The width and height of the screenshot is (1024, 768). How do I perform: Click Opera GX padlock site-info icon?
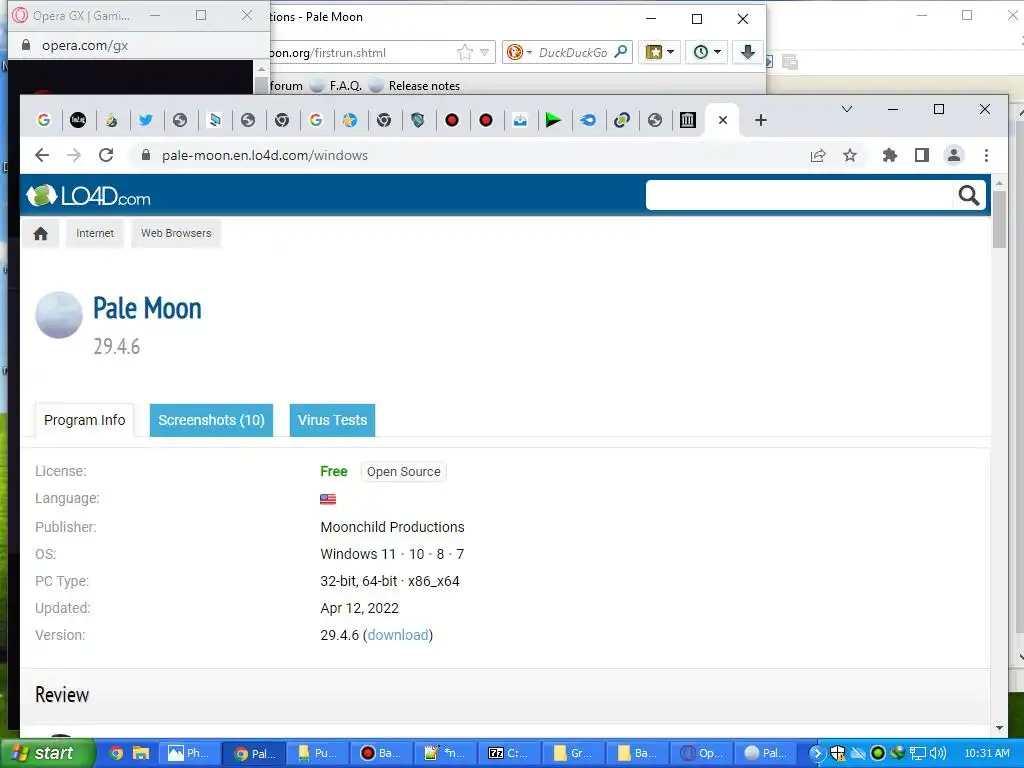(x=26, y=45)
